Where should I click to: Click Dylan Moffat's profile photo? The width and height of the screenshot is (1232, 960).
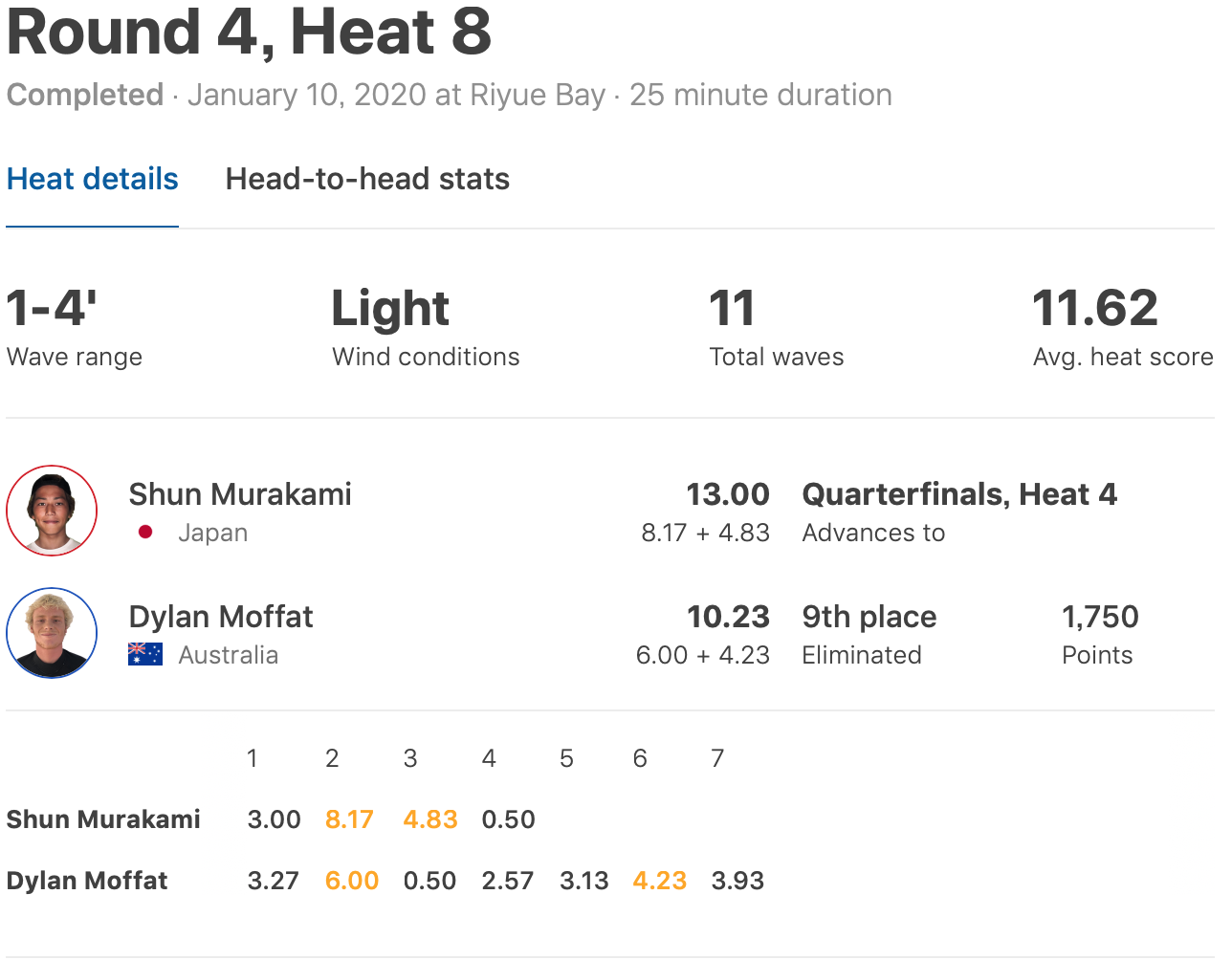(52, 633)
